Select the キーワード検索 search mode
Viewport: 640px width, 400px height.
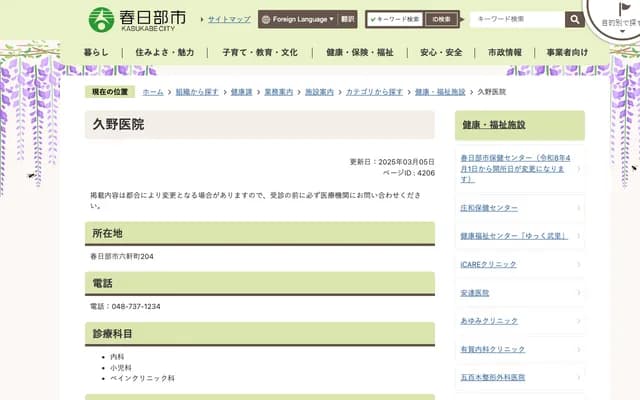[x=395, y=19]
